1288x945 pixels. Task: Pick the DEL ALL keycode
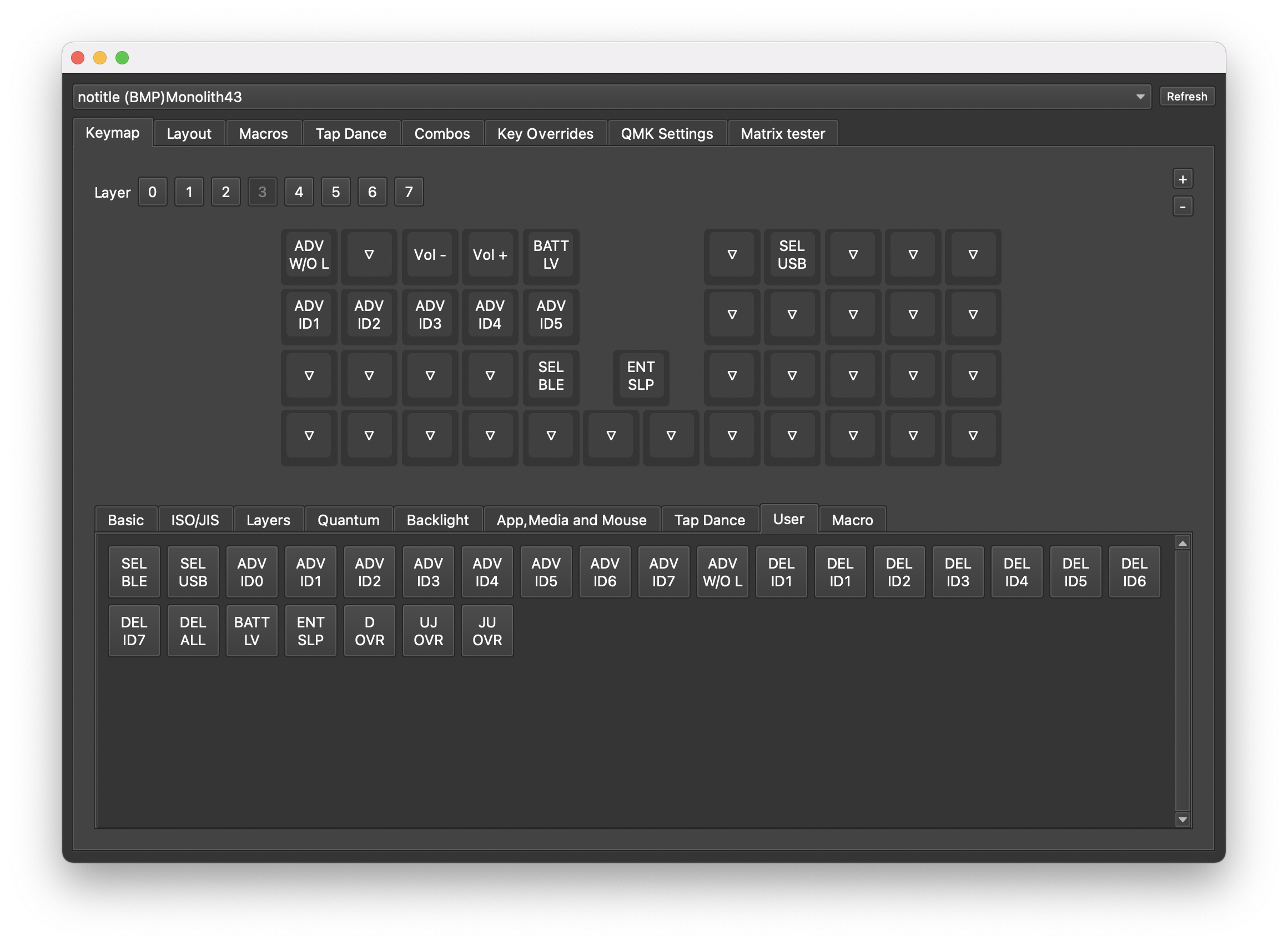click(193, 631)
